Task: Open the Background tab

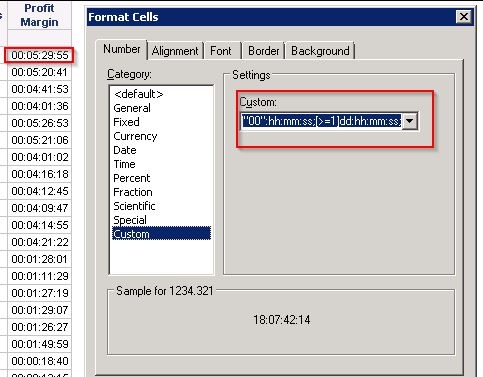Action: click(x=320, y=51)
